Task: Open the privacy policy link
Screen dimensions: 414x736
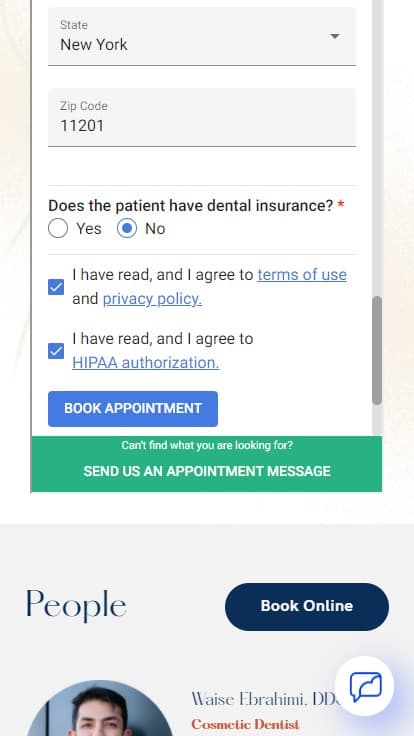Action: tap(152, 299)
